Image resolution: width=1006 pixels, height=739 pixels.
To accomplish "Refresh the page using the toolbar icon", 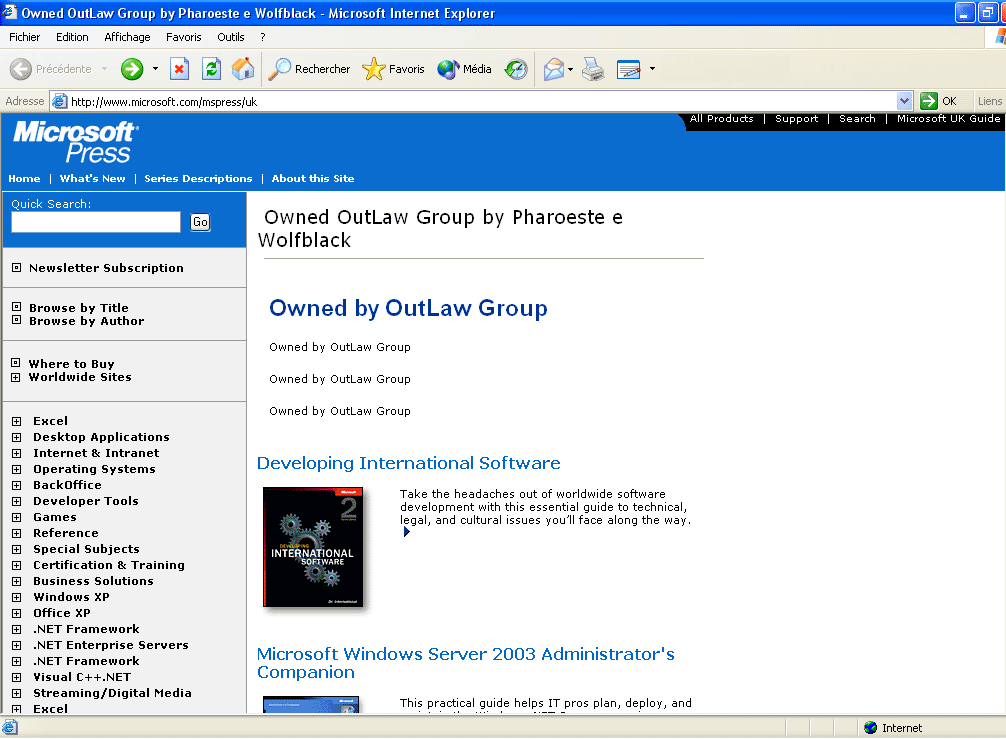I will 211,69.
